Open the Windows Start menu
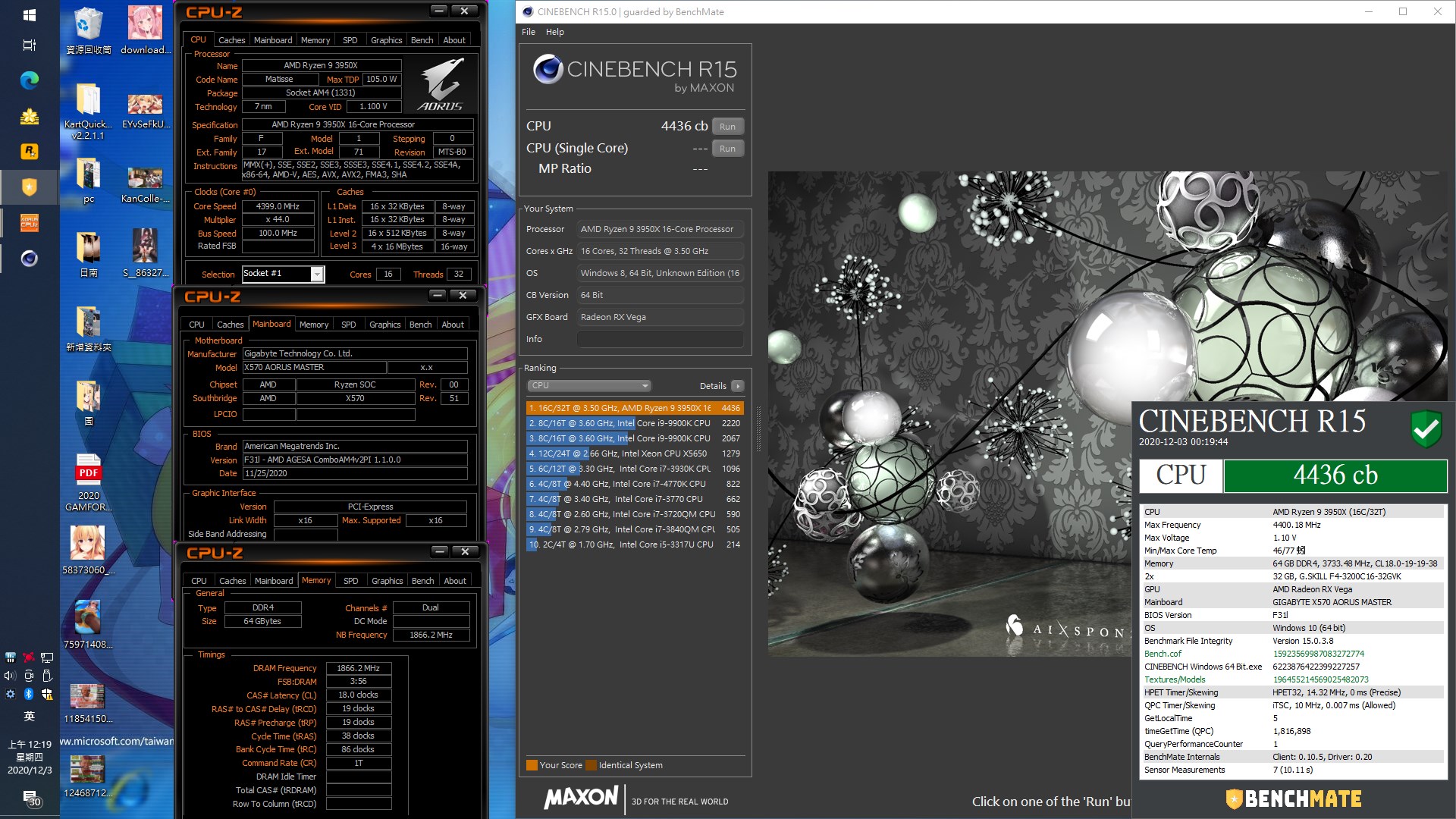Viewport: 1456px width, 819px height. [30, 14]
